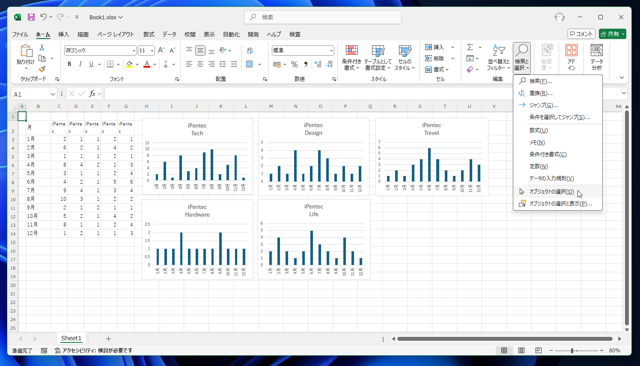Screen dimensions: 640x366
Task: Collapse the ribbon with chevron
Action: point(621,78)
